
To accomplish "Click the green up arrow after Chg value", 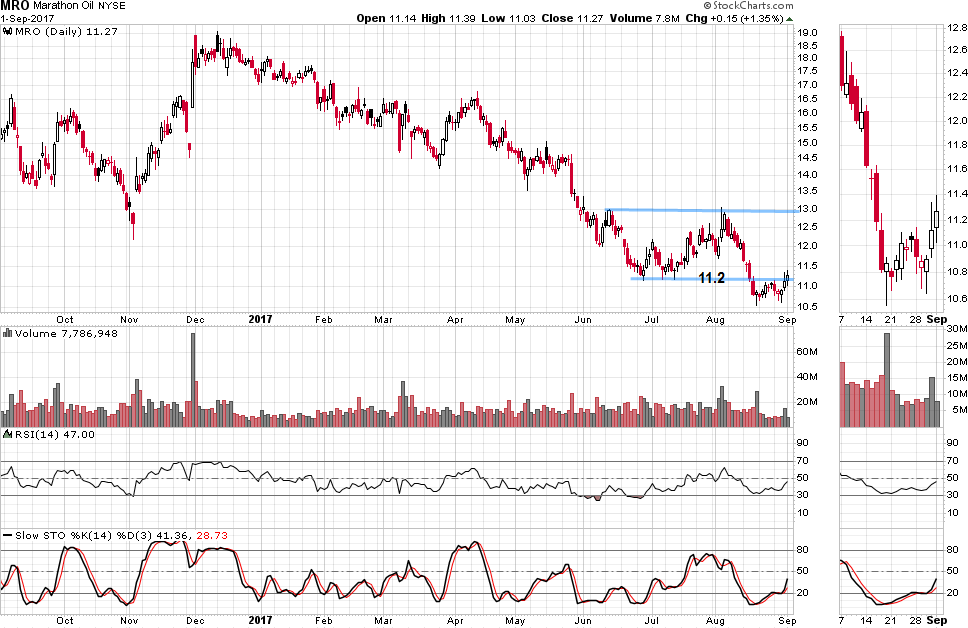I will [x=789, y=19].
